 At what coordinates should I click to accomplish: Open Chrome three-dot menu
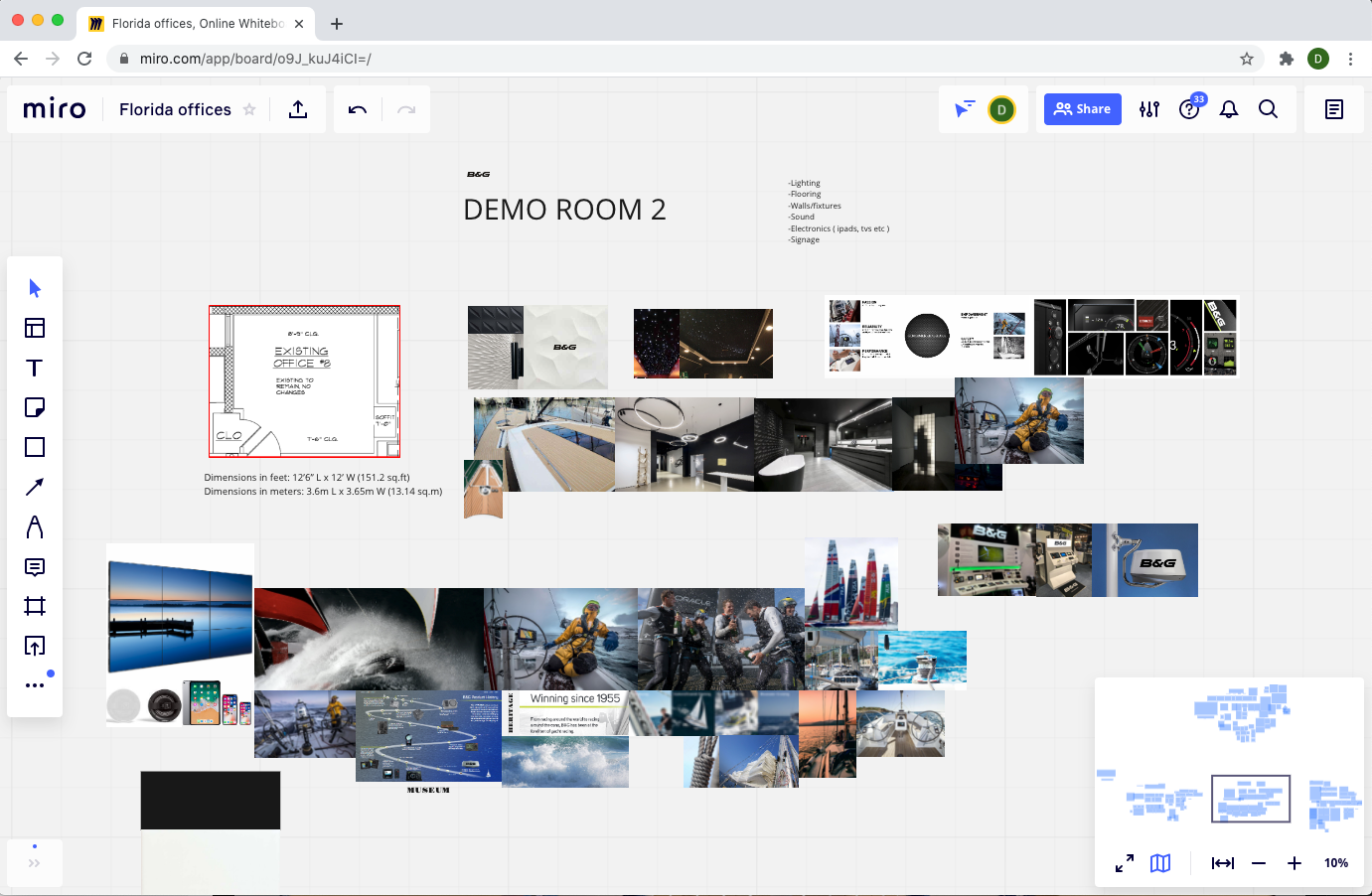click(x=1350, y=59)
